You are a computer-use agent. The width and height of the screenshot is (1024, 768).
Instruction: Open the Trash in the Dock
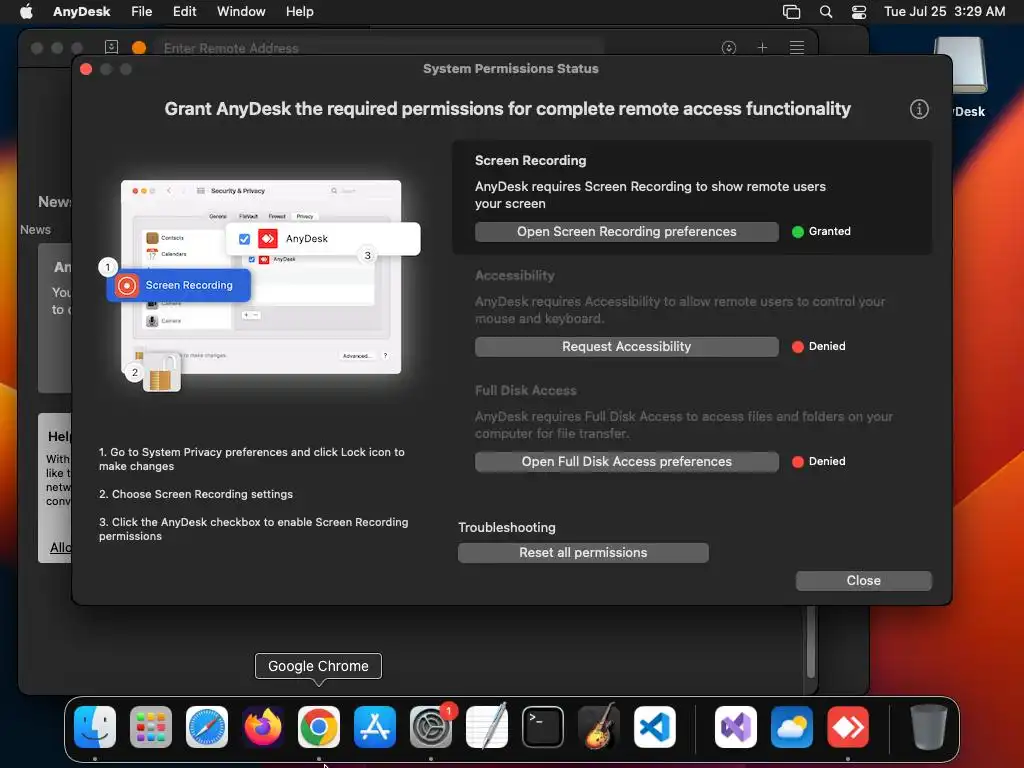[x=929, y=727]
